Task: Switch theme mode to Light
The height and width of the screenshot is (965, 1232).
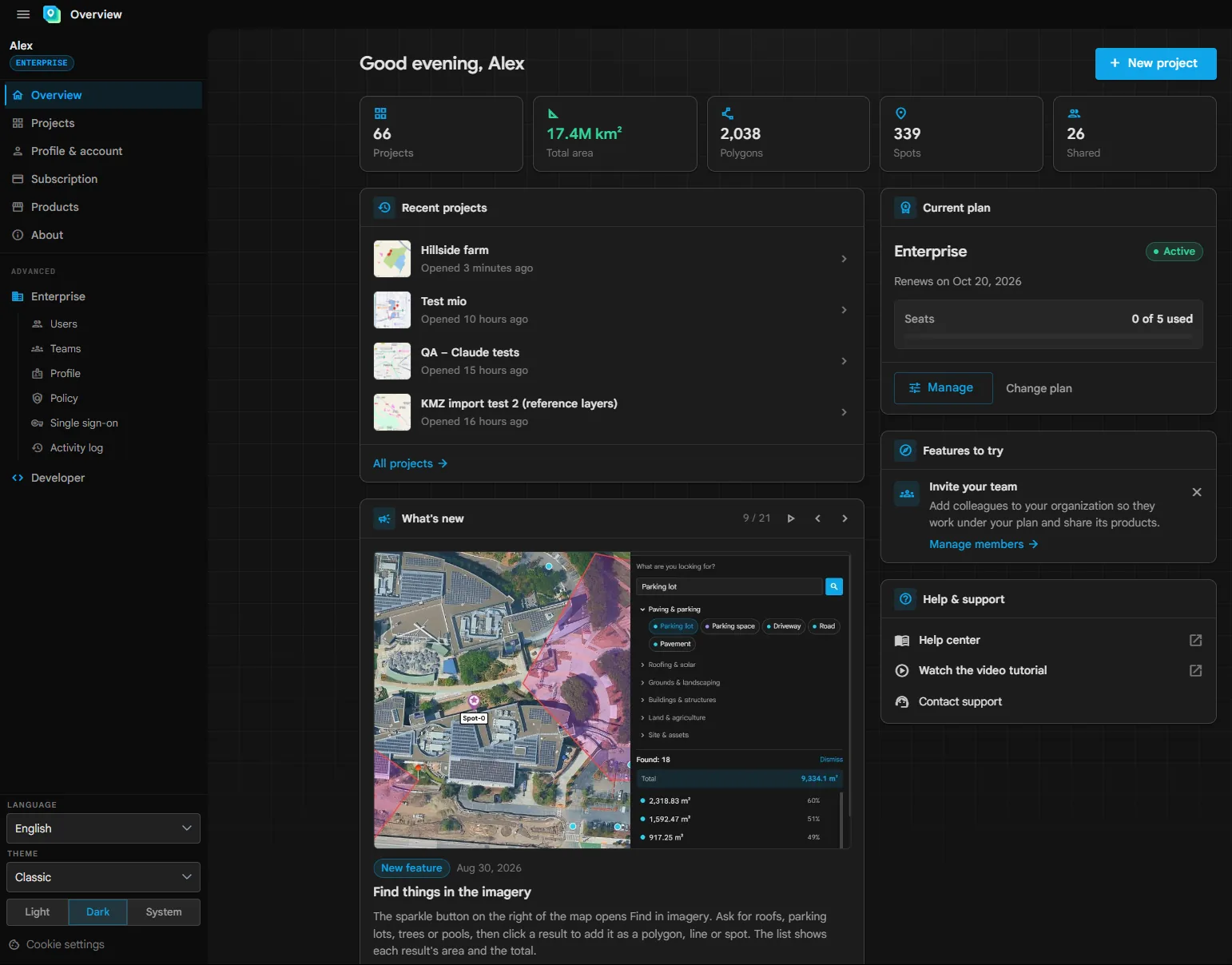Action: tap(38, 912)
